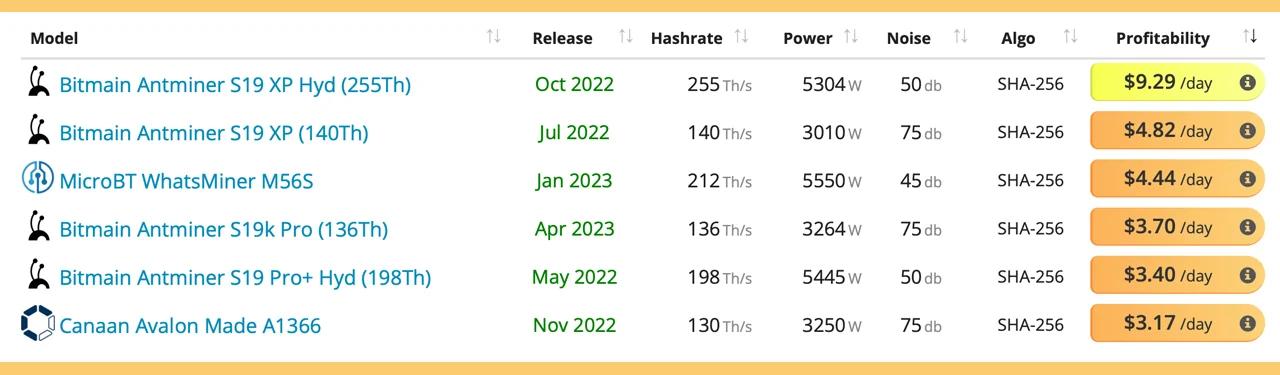Click the $3.40 /day profitability badge
Viewport: 1280px width, 375px height.
pos(1177,275)
